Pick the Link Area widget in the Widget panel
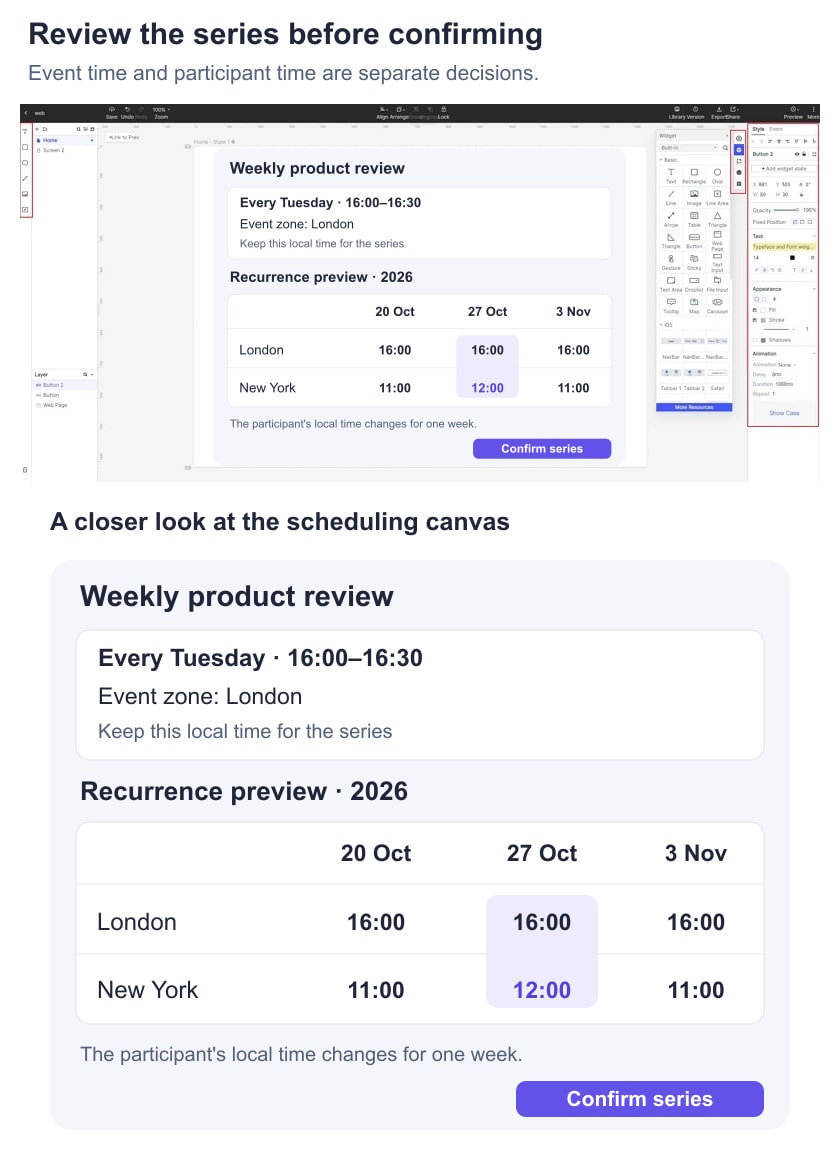Viewport: 840px width, 1160px height. pos(717,197)
